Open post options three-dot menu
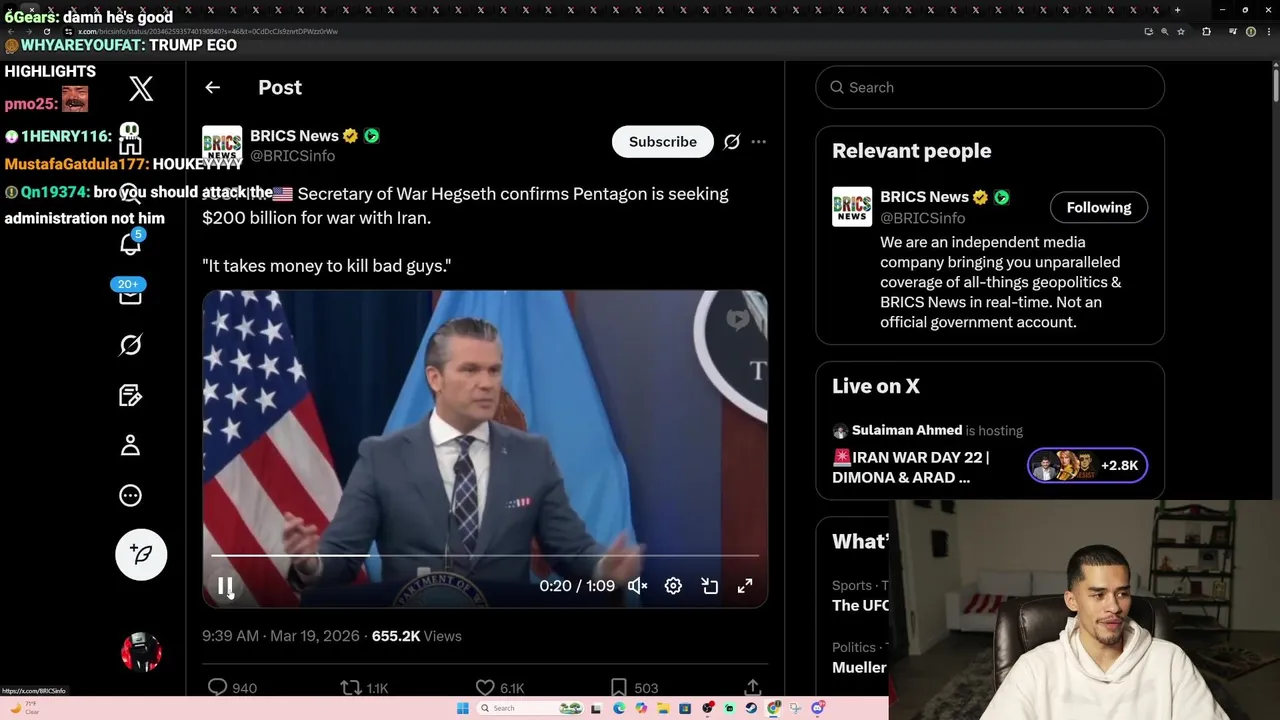This screenshot has height=720, width=1280. tap(759, 142)
